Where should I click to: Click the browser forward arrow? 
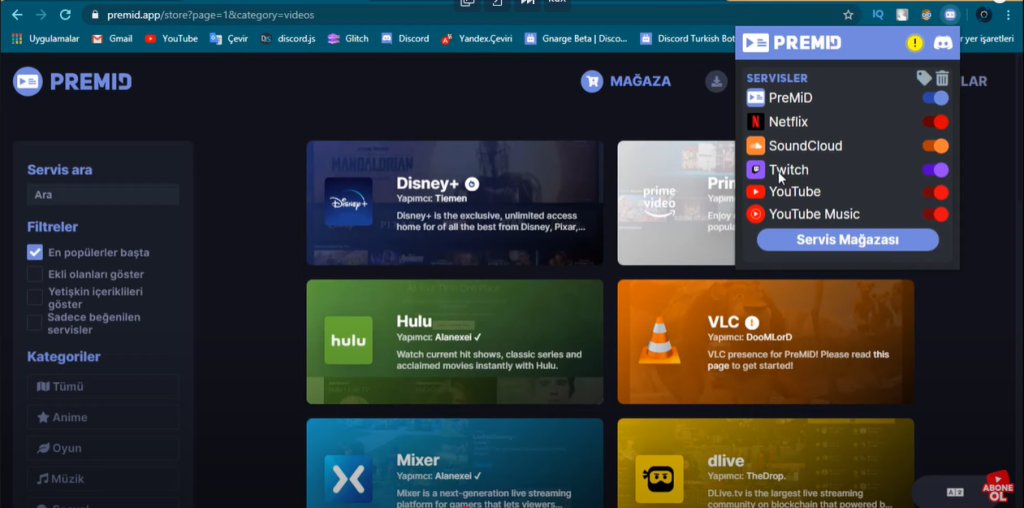click(x=41, y=14)
